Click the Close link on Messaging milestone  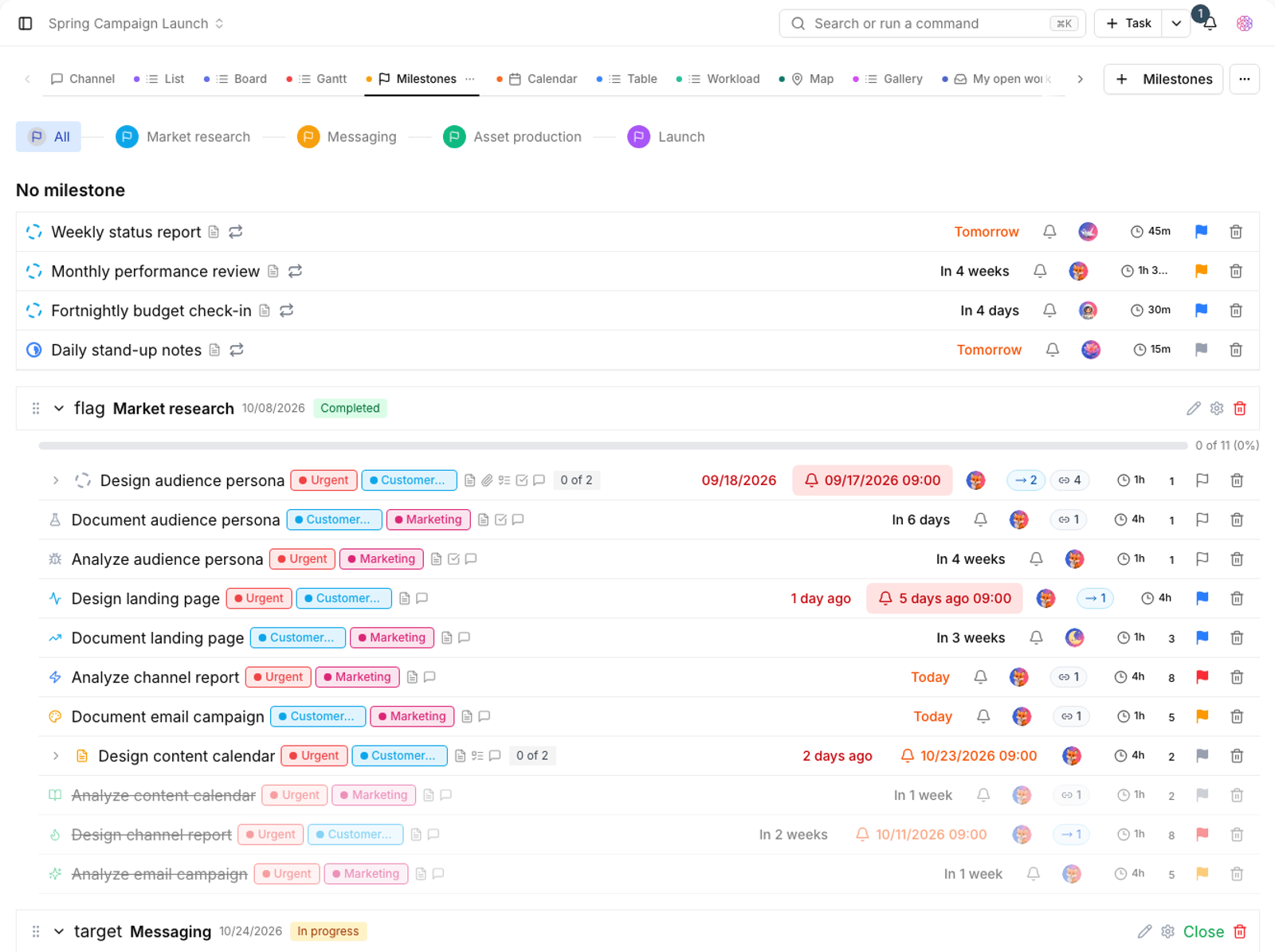(x=1203, y=931)
